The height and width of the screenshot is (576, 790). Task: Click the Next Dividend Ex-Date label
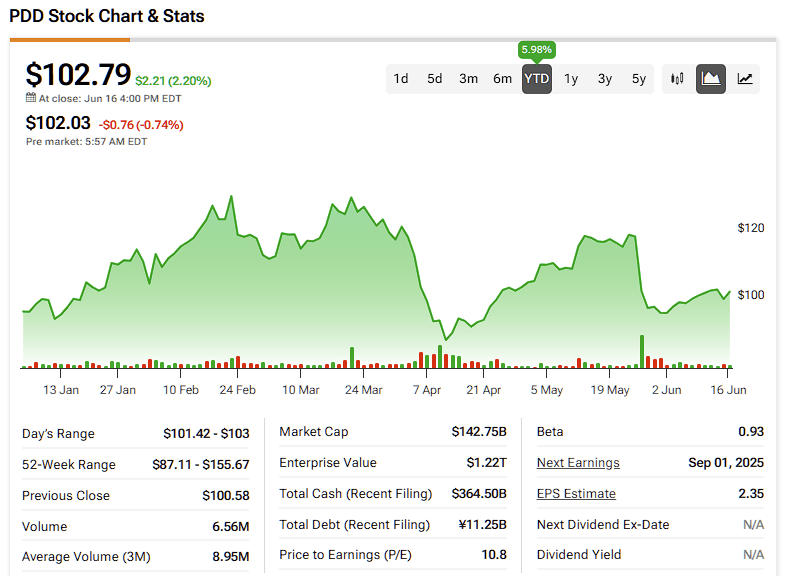pos(603,525)
